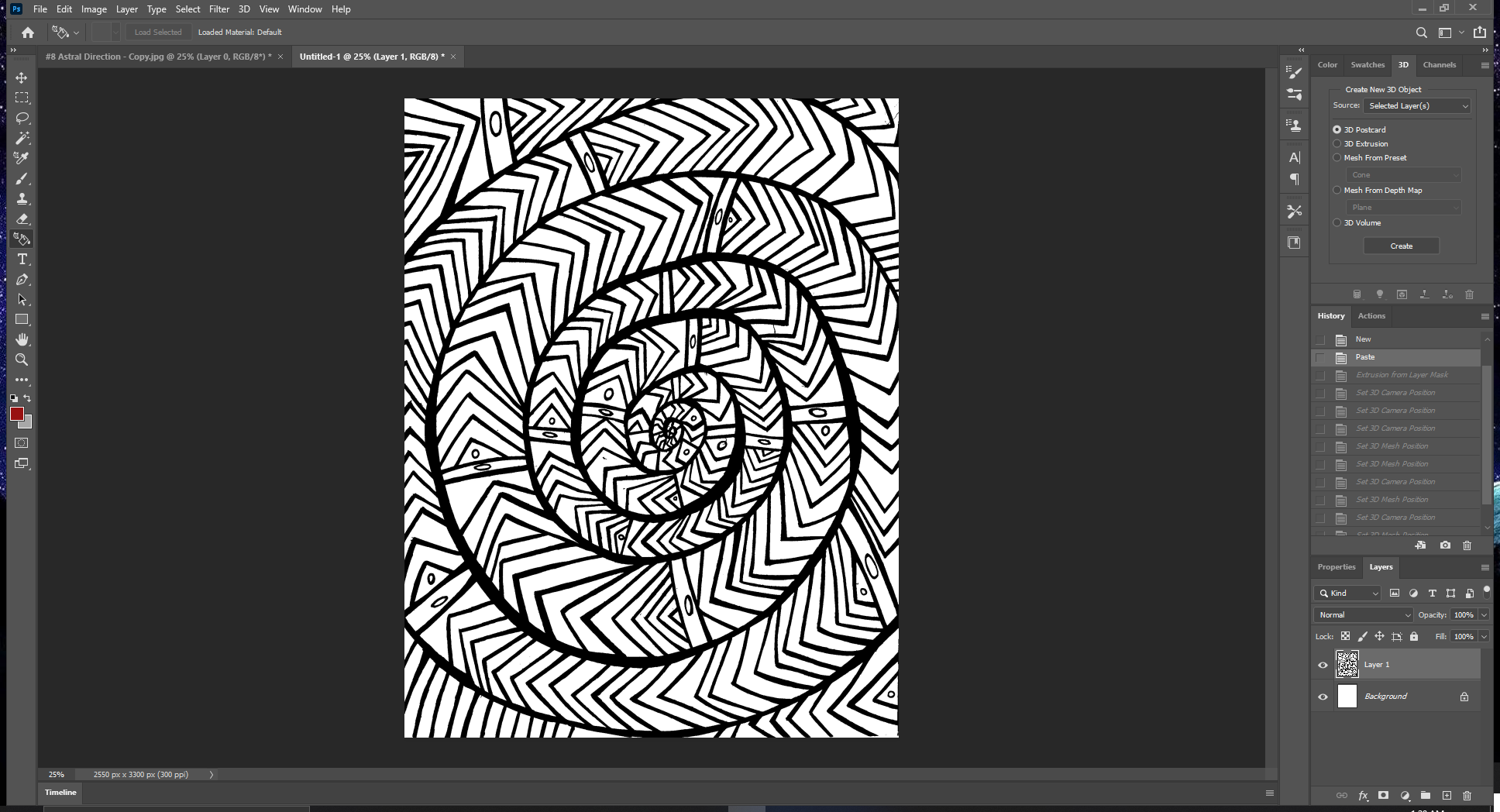Image resolution: width=1500 pixels, height=812 pixels.
Task: Select the Pen tool
Action: coord(22,279)
